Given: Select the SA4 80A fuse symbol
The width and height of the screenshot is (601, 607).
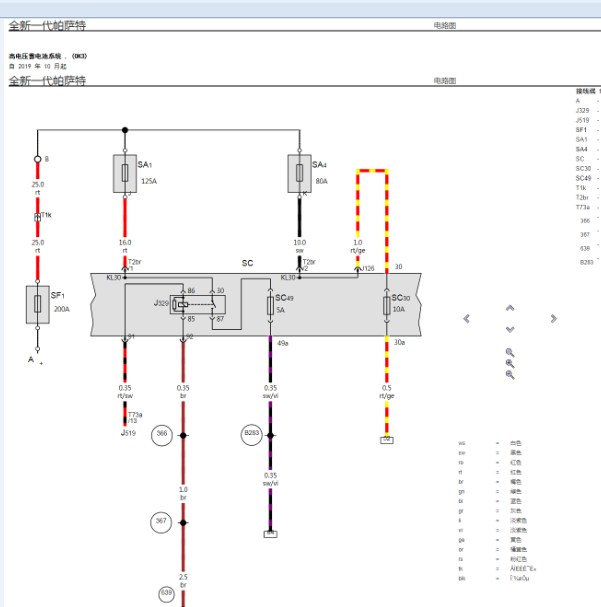Looking at the screenshot, I should 300,173.
